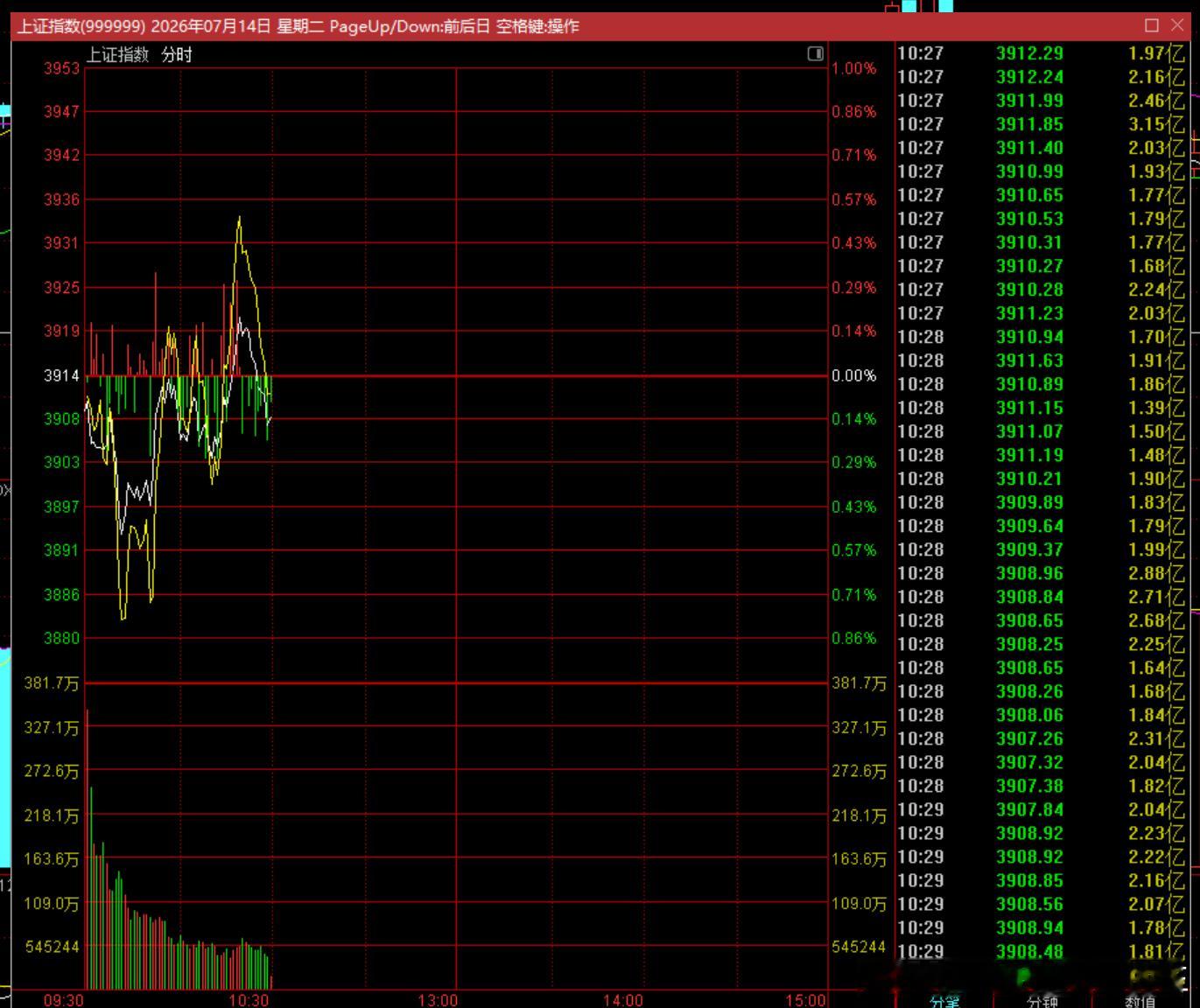Toggle the side panel icon above the chart
Screen dimensions: 1200x1008
coord(815,54)
